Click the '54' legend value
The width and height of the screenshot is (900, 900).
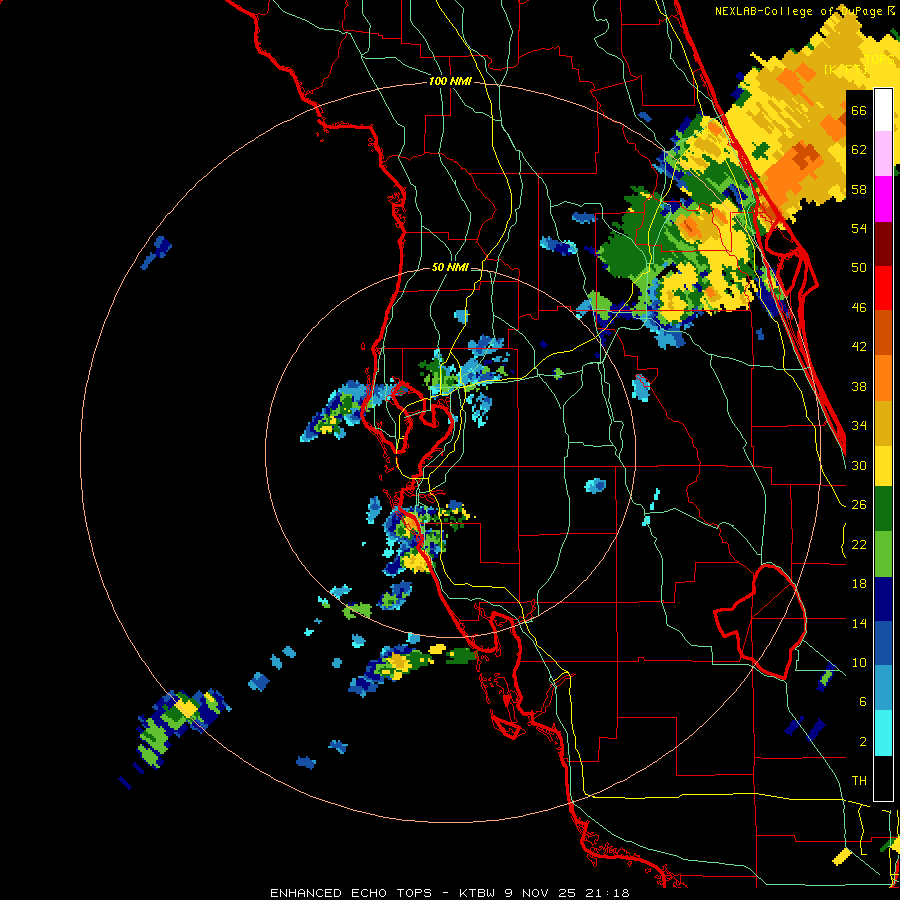coord(859,228)
